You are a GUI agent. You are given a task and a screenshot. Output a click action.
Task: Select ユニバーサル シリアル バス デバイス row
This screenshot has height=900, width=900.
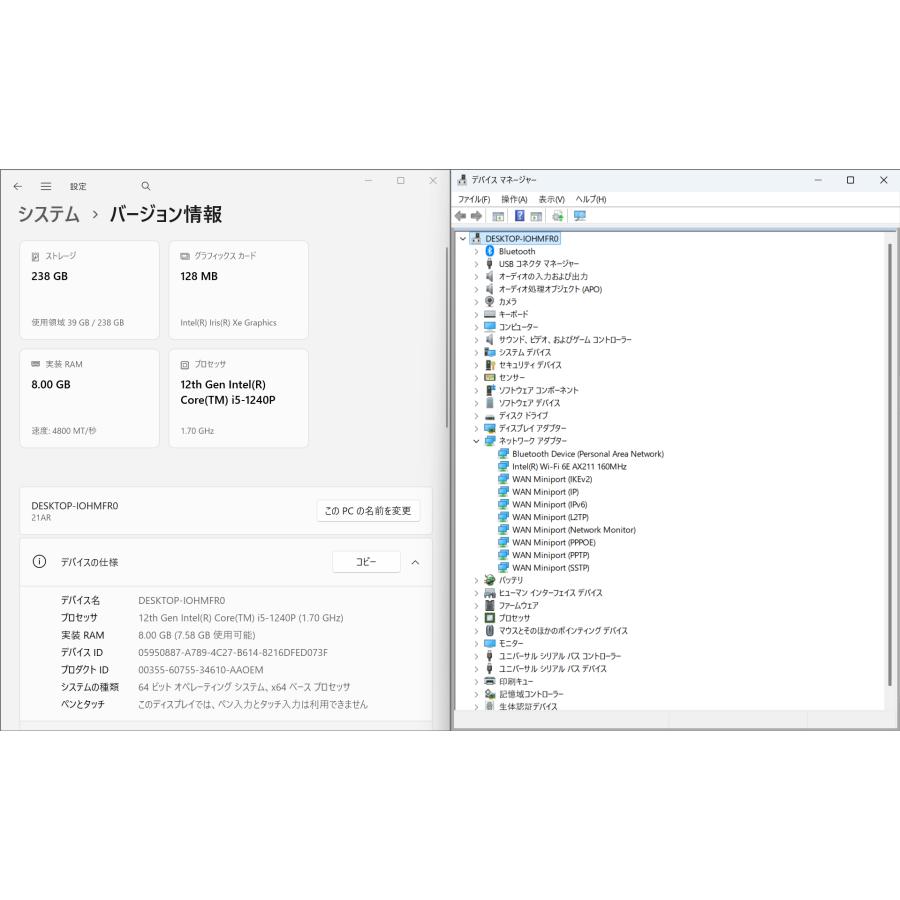click(x=552, y=668)
